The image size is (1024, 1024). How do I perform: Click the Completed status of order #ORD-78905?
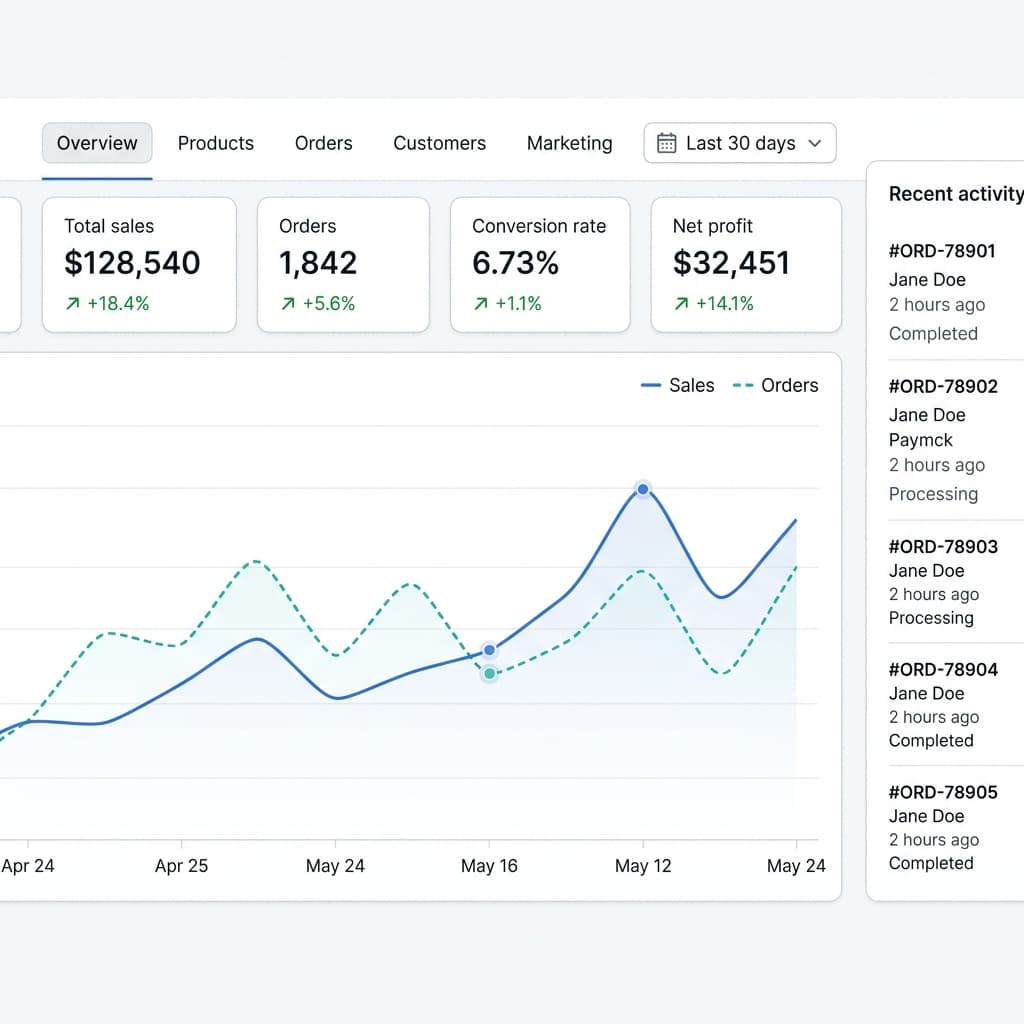(931, 863)
